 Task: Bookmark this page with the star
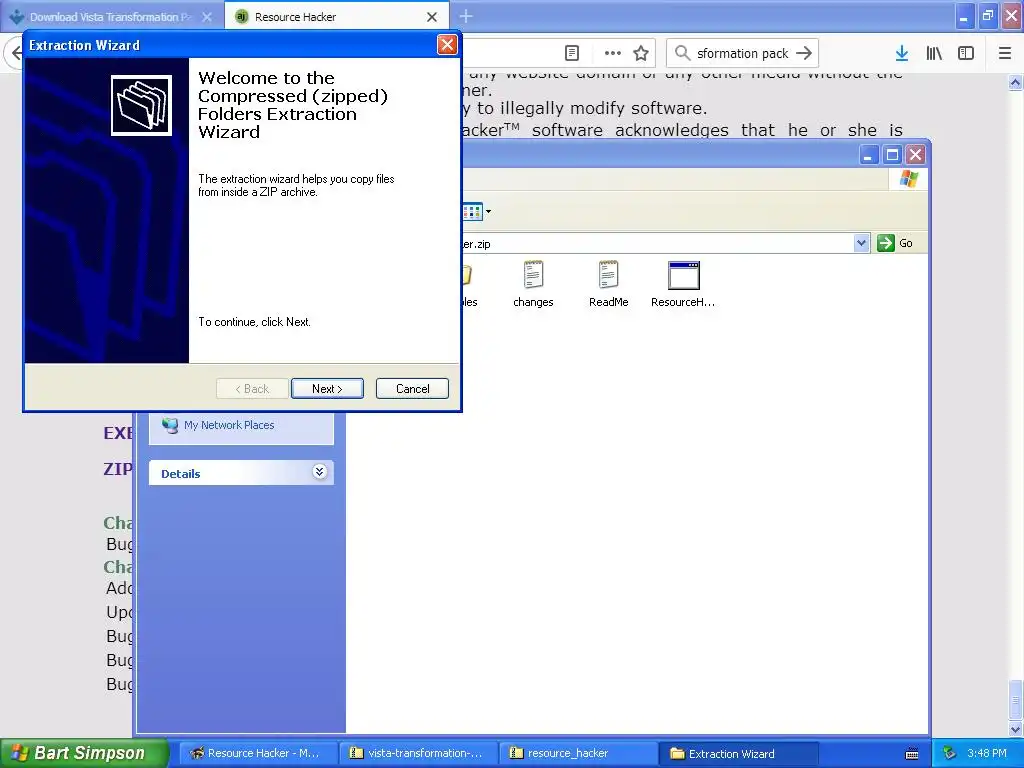pyautogui.click(x=641, y=53)
